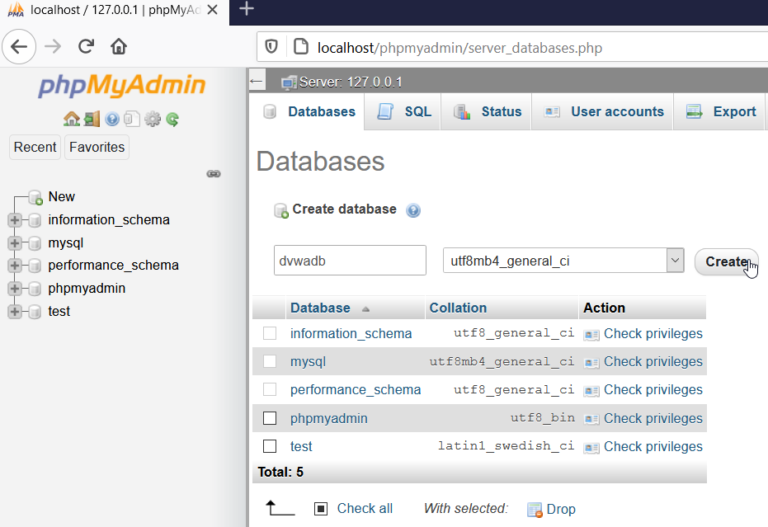Select performance_schema in navigation tree
This screenshot has width=768, height=527.
pos(113,265)
